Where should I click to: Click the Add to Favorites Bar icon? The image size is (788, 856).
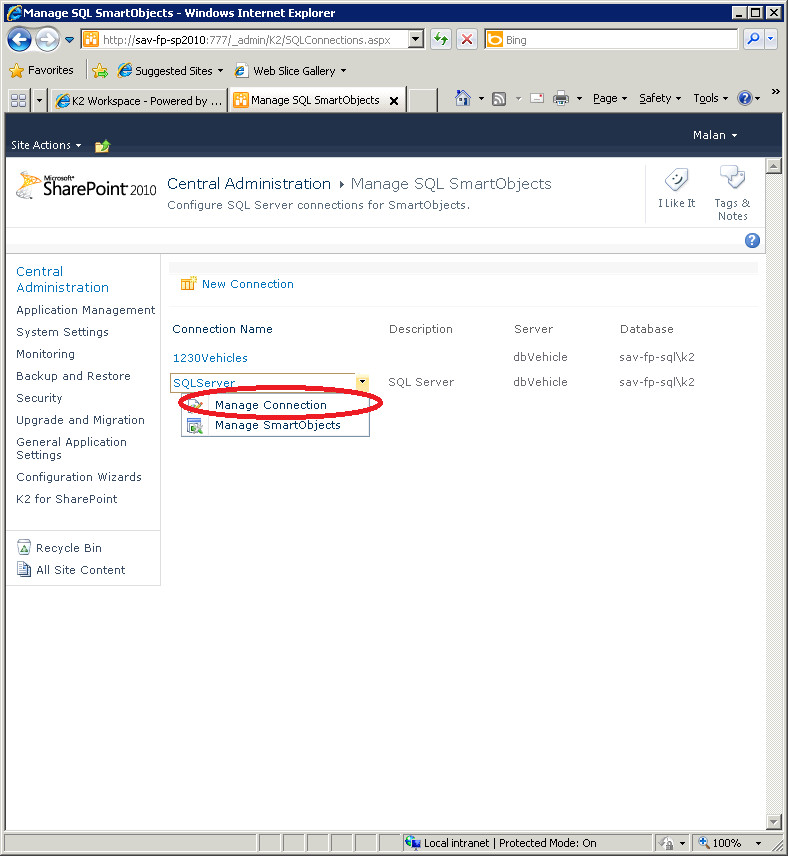click(x=100, y=70)
